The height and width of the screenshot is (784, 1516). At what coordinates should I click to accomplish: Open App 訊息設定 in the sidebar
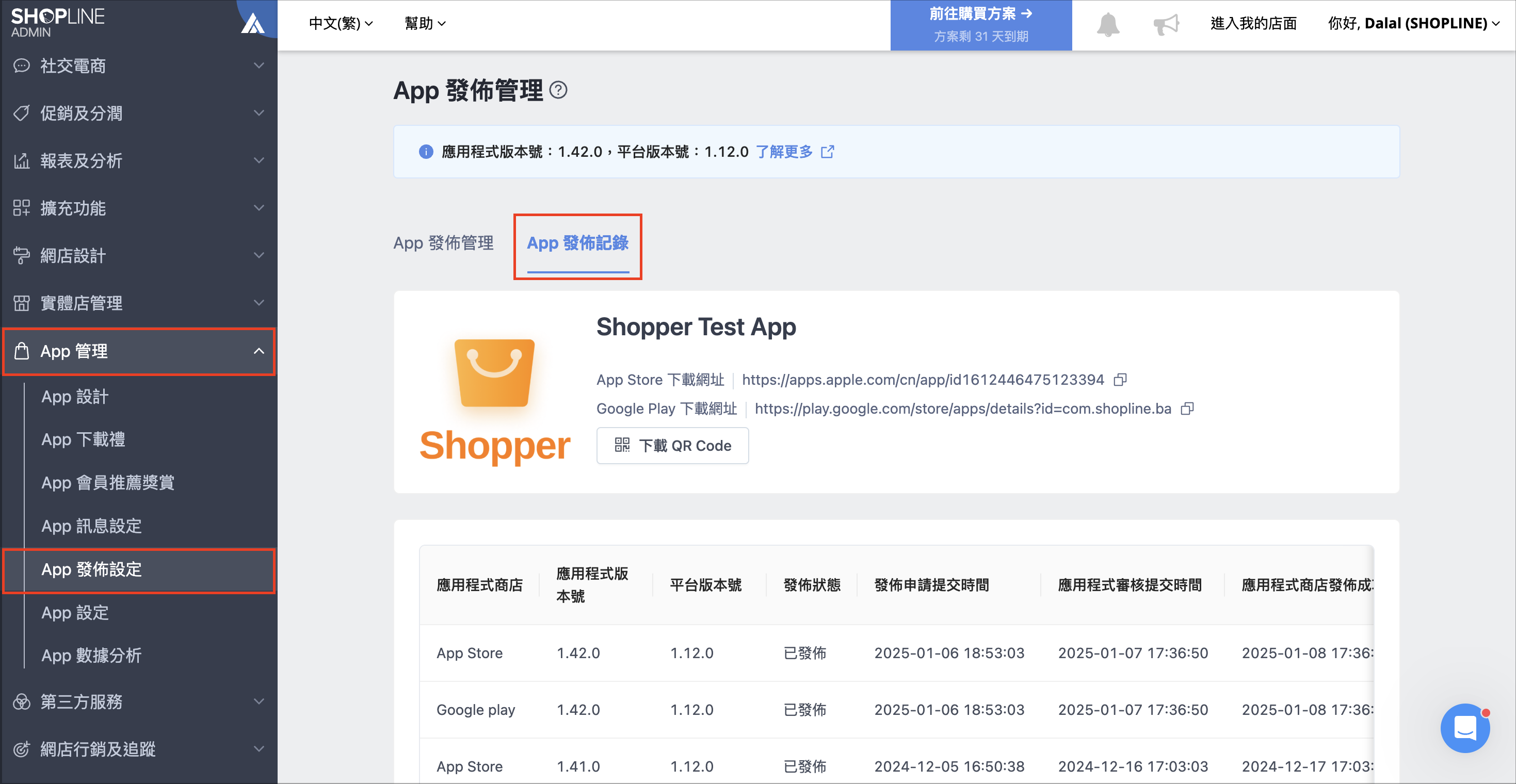[x=91, y=526]
